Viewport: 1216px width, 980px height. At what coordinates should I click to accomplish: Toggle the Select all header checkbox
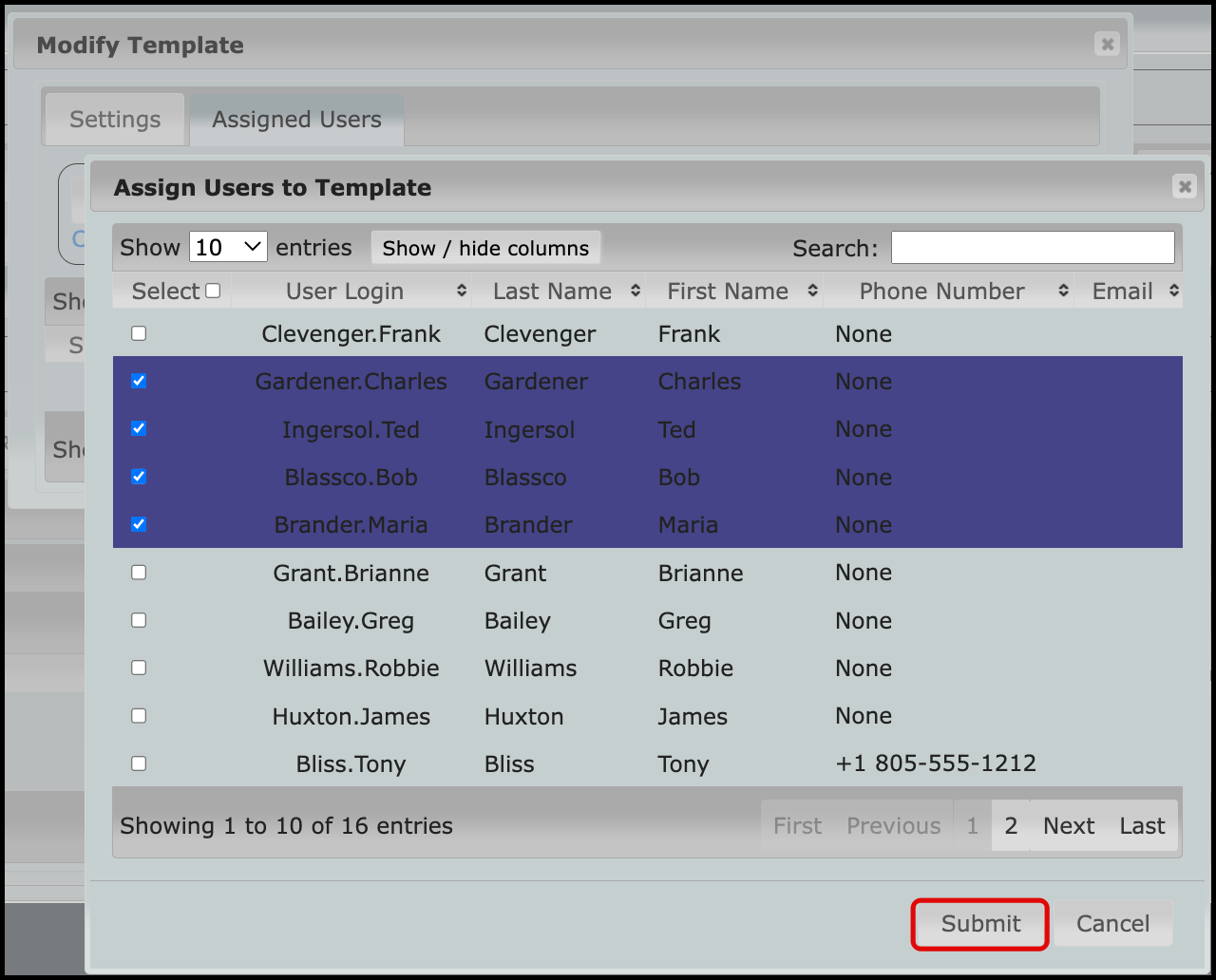(213, 292)
